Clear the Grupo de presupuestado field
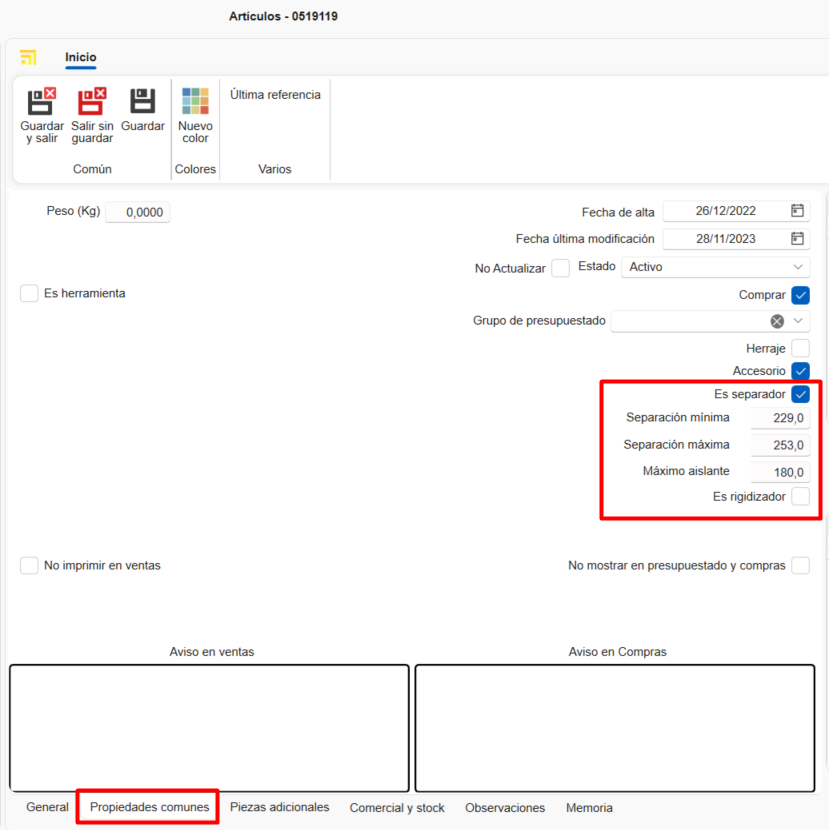The image size is (829, 830). [x=777, y=321]
